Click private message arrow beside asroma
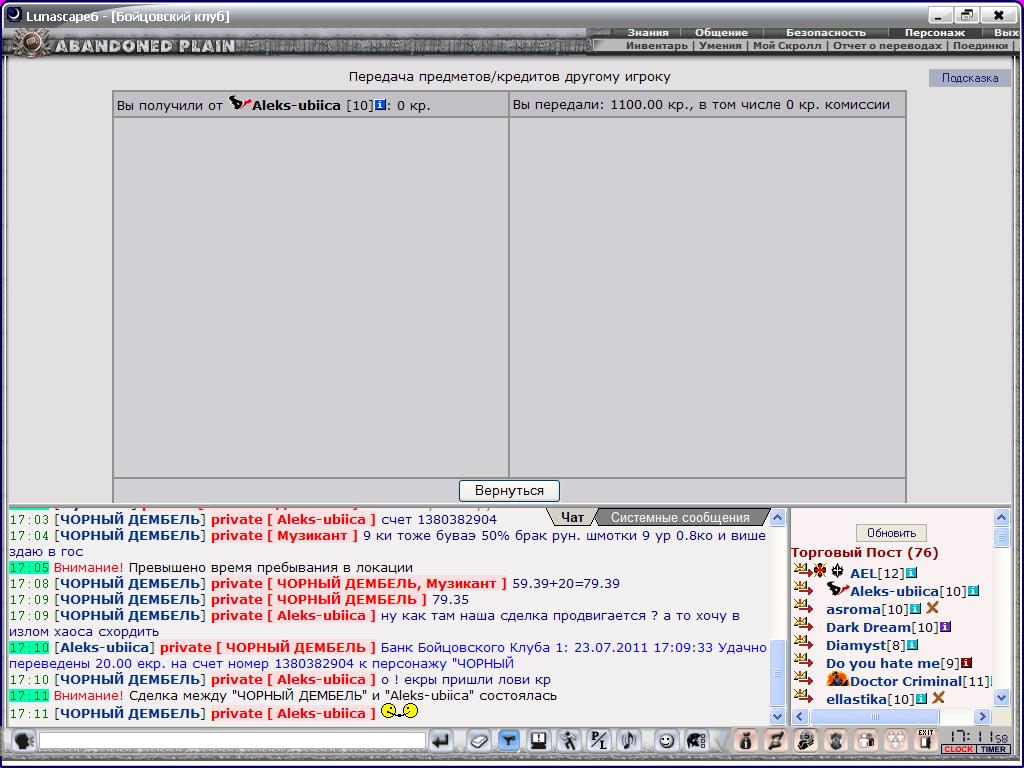 point(803,607)
